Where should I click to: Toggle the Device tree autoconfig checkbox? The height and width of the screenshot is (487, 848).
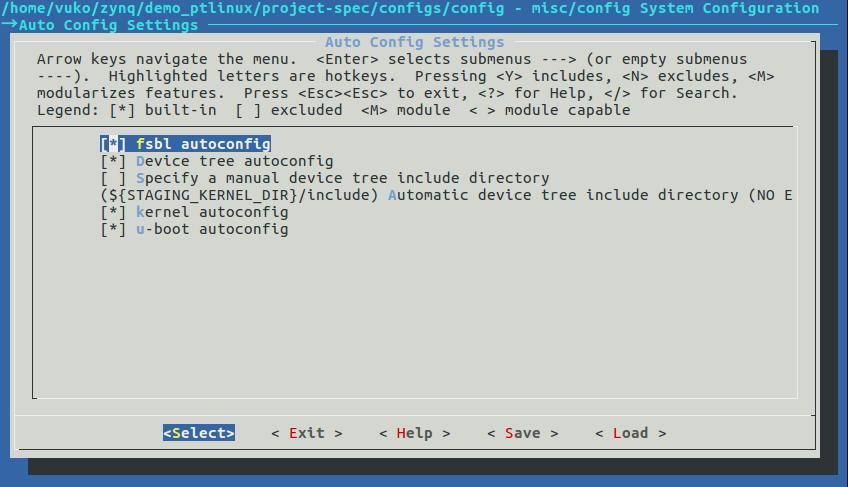113,161
